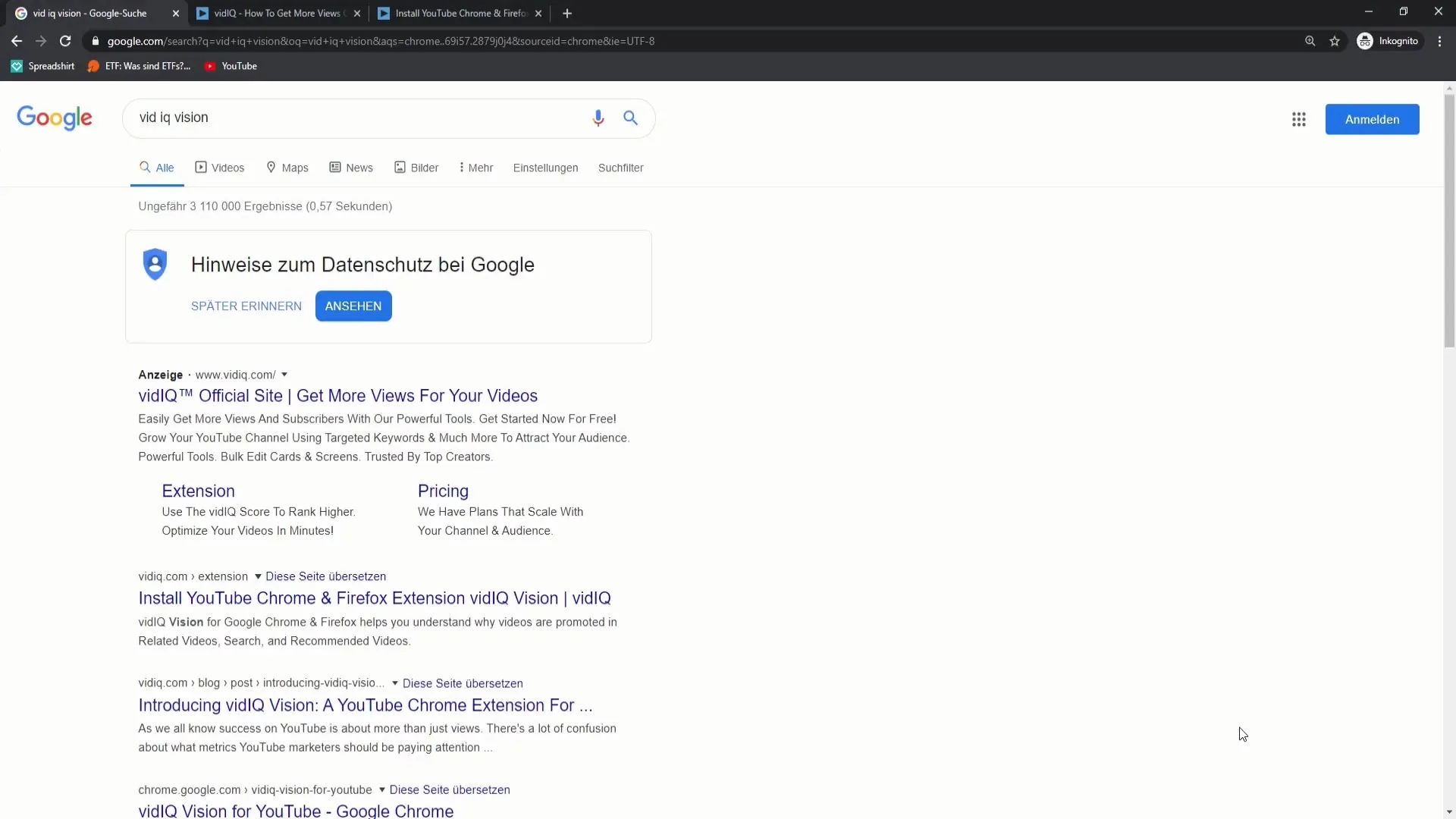Open a new tab with the plus icon
The width and height of the screenshot is (1456, 819).
(x=566, y=13)
